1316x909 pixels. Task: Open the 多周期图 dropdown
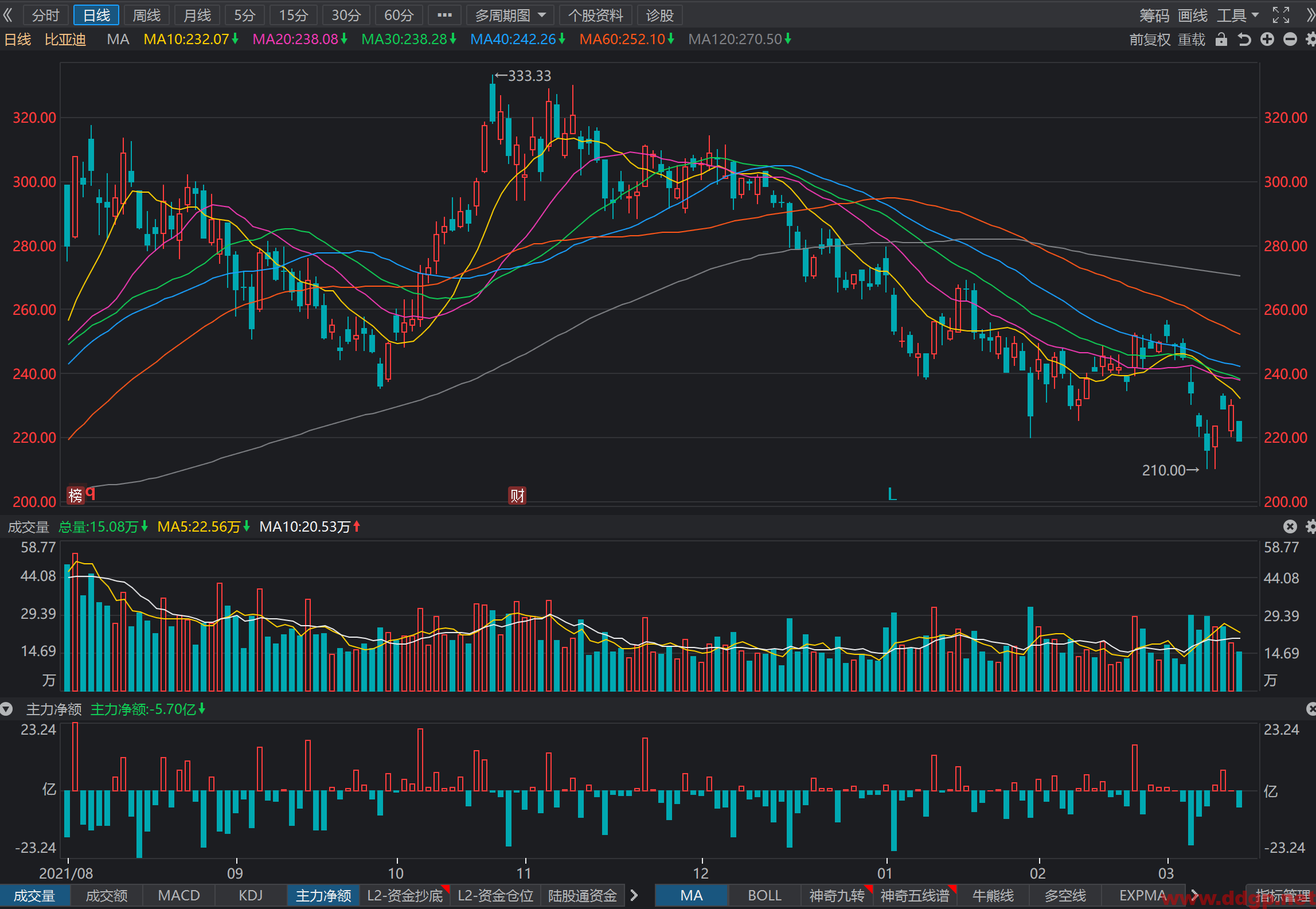[x=510, y=15]
